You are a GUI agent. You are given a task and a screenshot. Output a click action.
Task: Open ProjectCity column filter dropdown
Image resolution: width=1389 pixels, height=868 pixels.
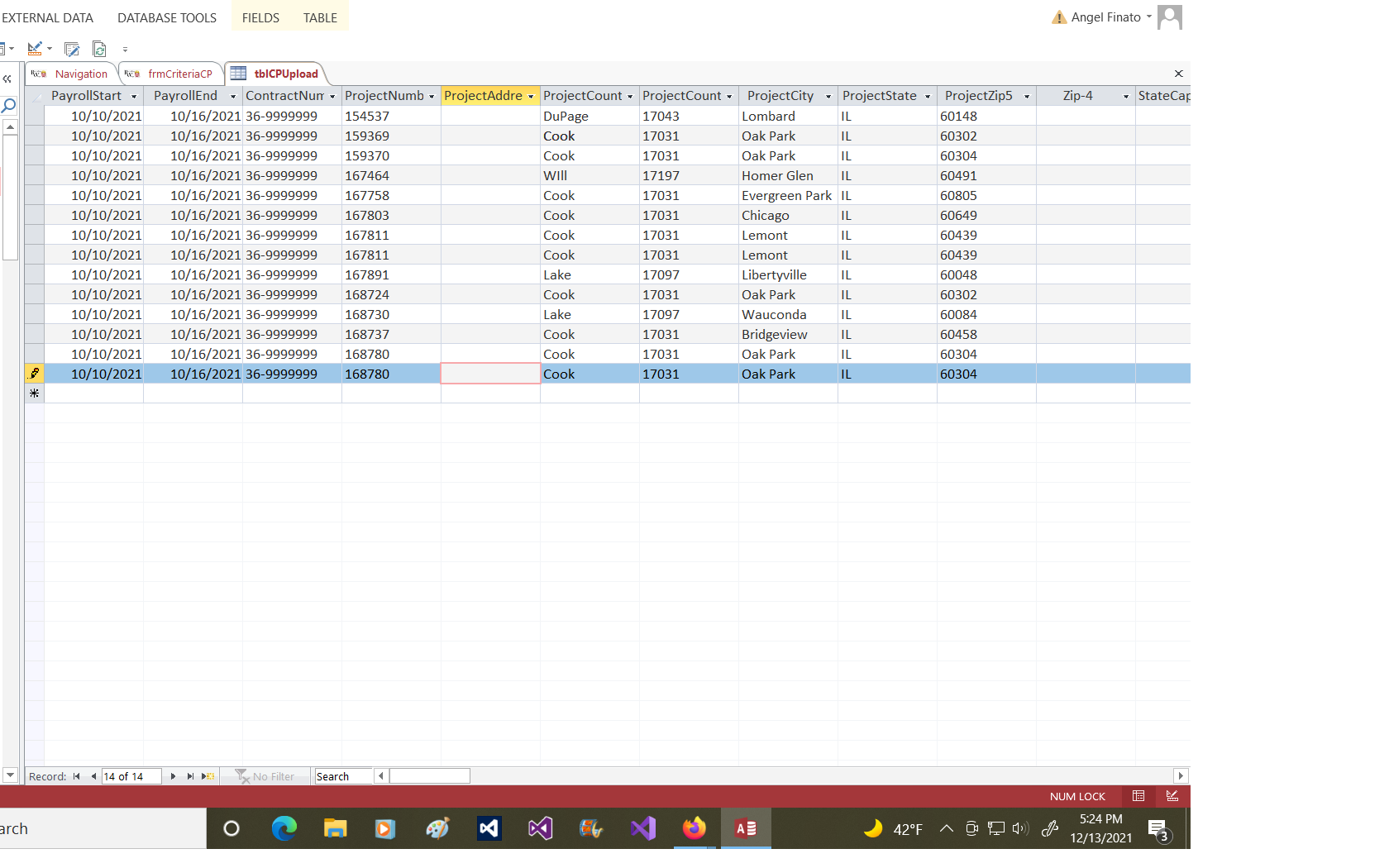828,97
